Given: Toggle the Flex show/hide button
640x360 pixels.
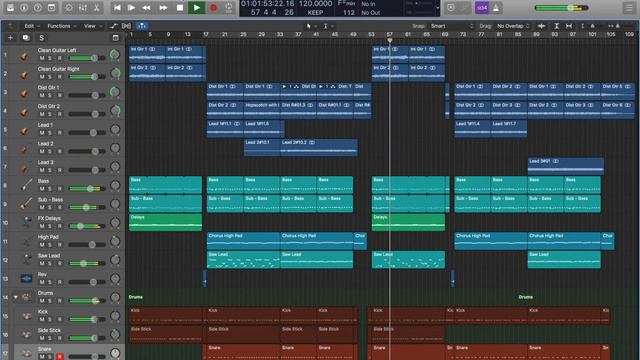Looking at the screenshot, I should (127, 26).
